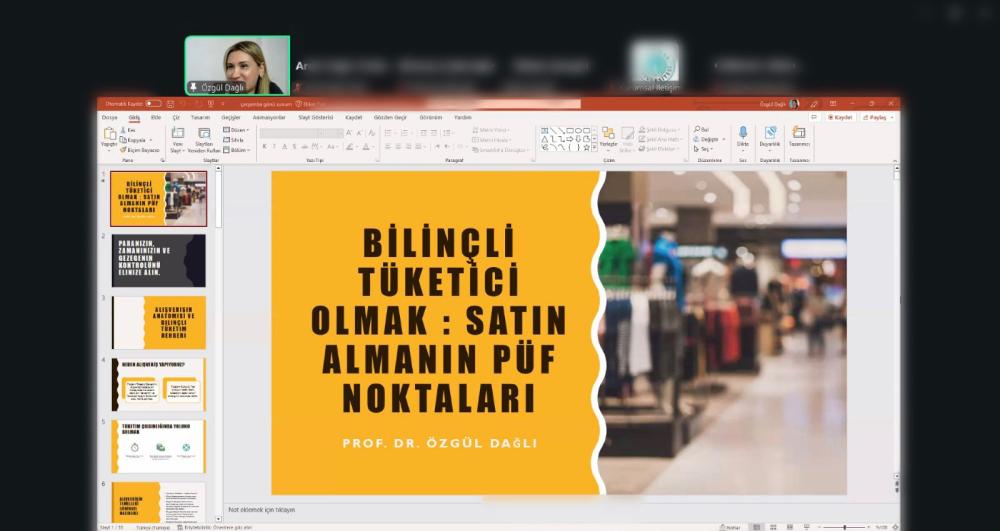Toggle the Otomatik Kaydet switch

coord(153,103)
